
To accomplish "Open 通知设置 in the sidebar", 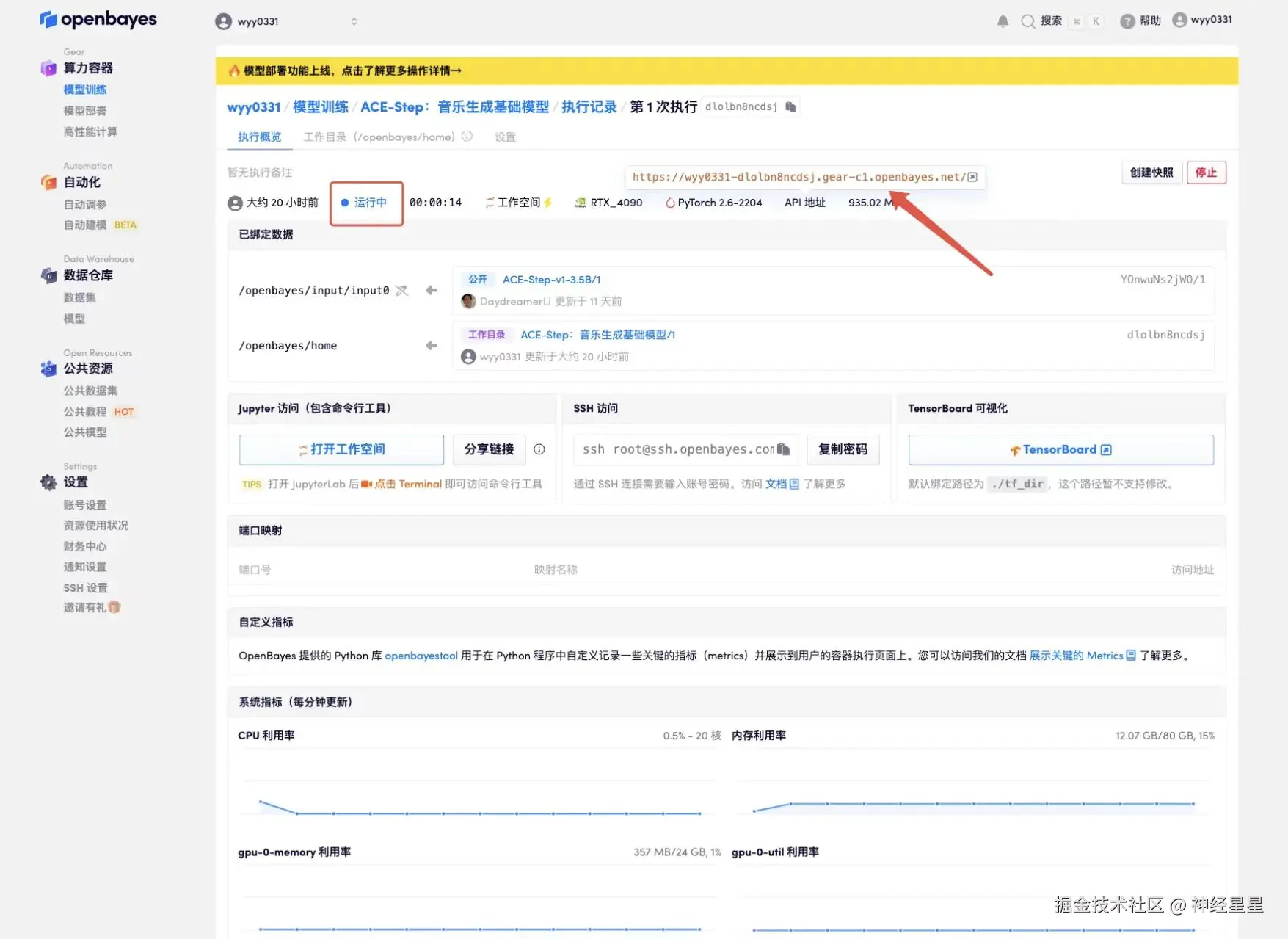I will pos(85,567).
